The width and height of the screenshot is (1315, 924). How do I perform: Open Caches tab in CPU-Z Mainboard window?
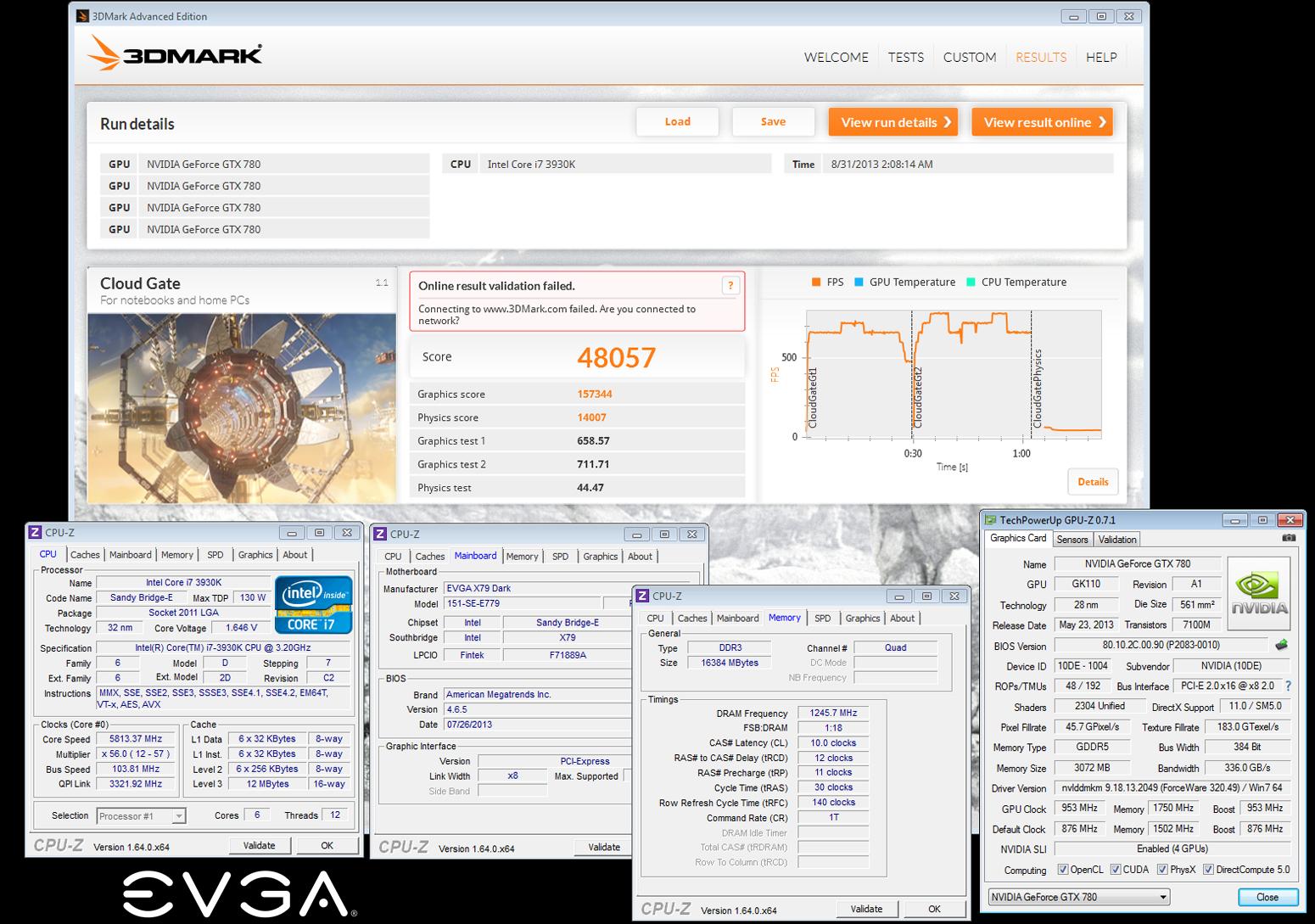click(430, 557)
